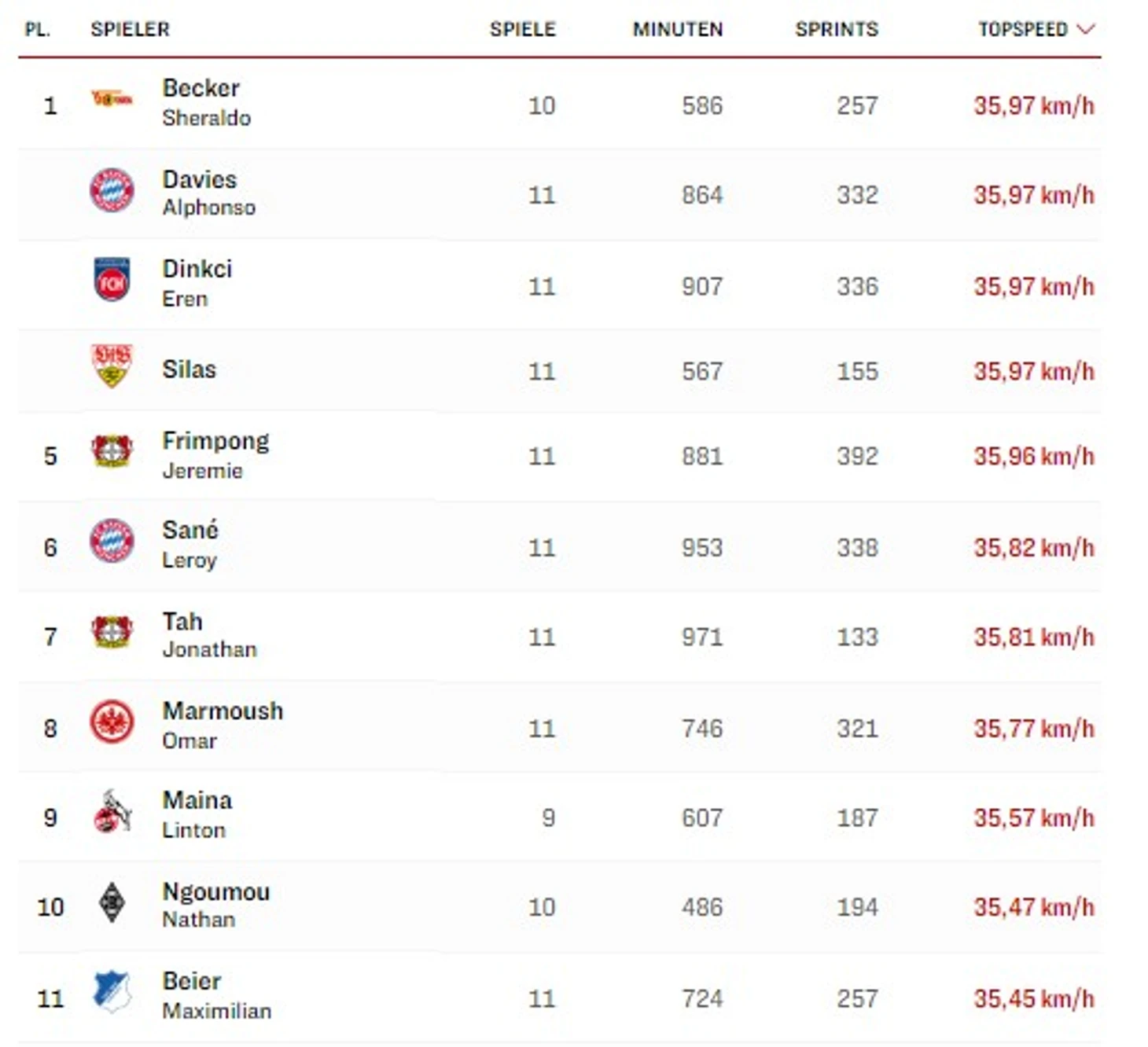
Task: Open Leroy Sané player link
Action: 189,544
